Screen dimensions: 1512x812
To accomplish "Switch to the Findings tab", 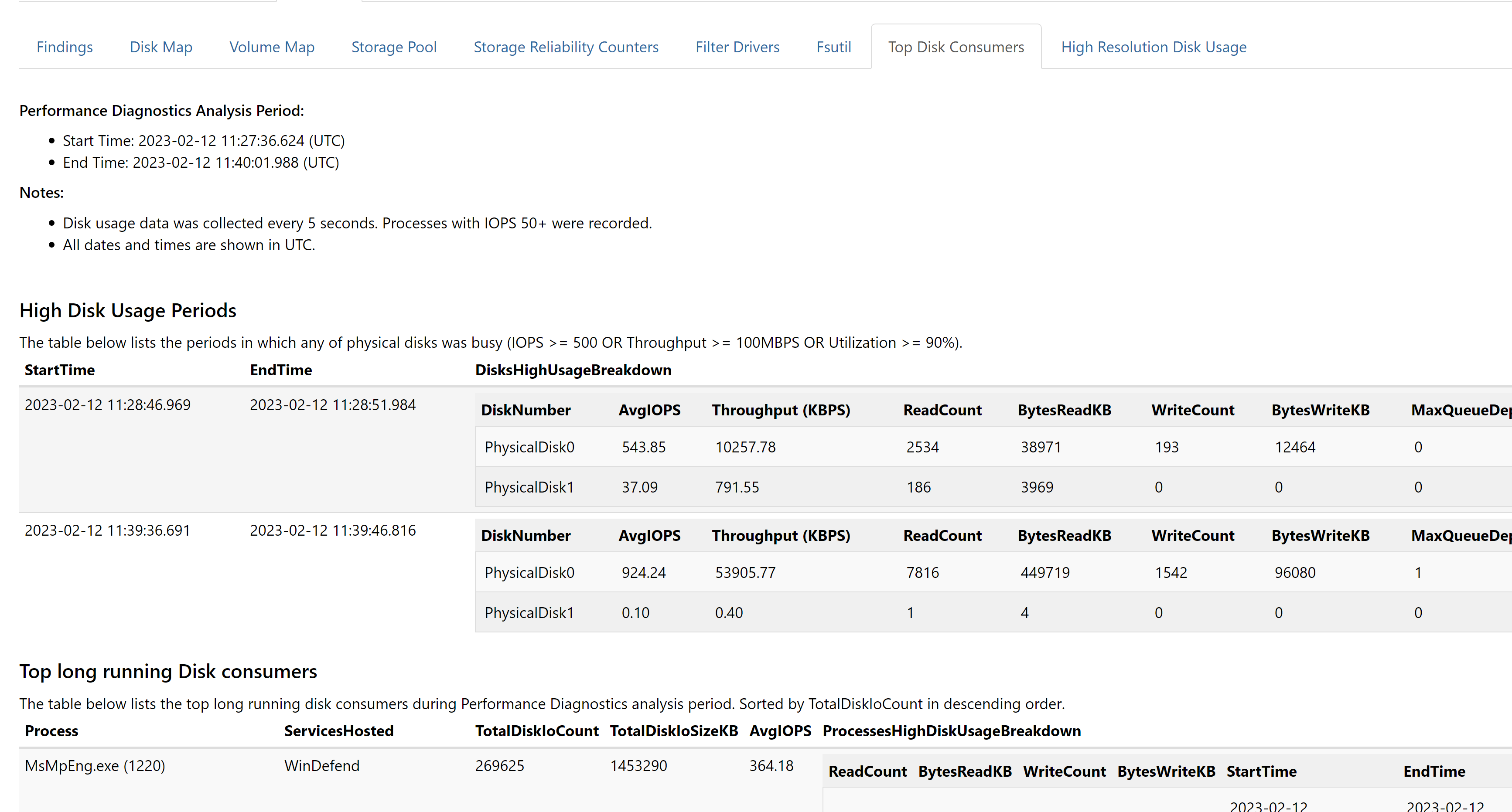I will pyautogui.click(x=65, y=47).
